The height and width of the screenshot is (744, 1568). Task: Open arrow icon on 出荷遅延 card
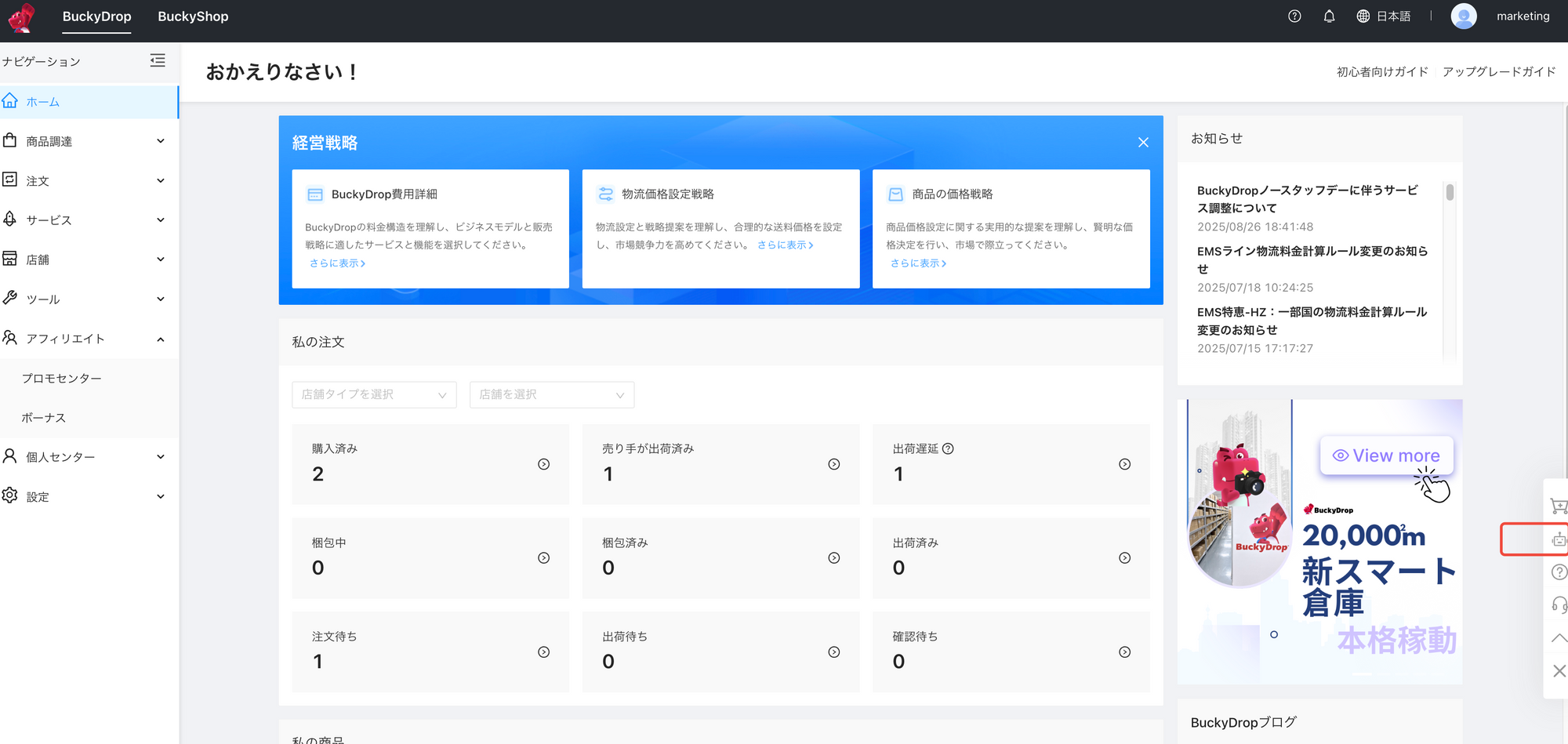coord(1124,464)
